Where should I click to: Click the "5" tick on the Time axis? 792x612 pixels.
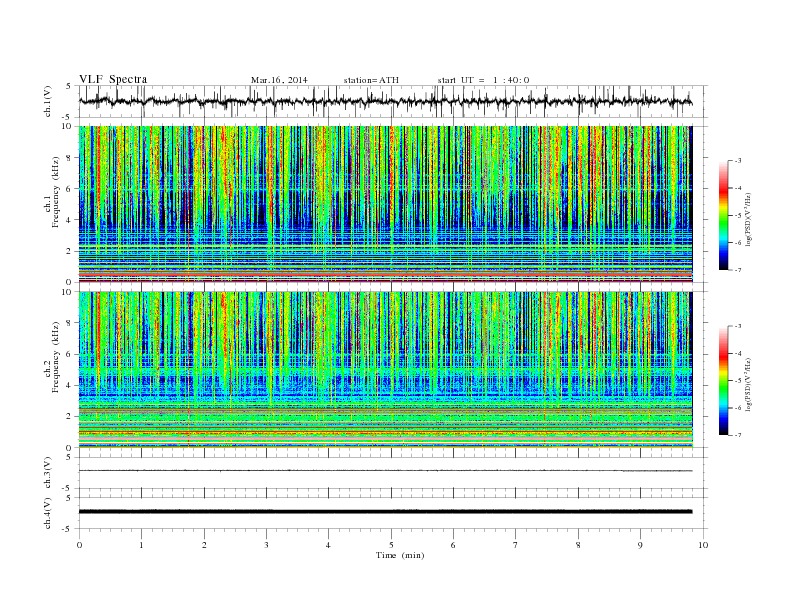391,545
